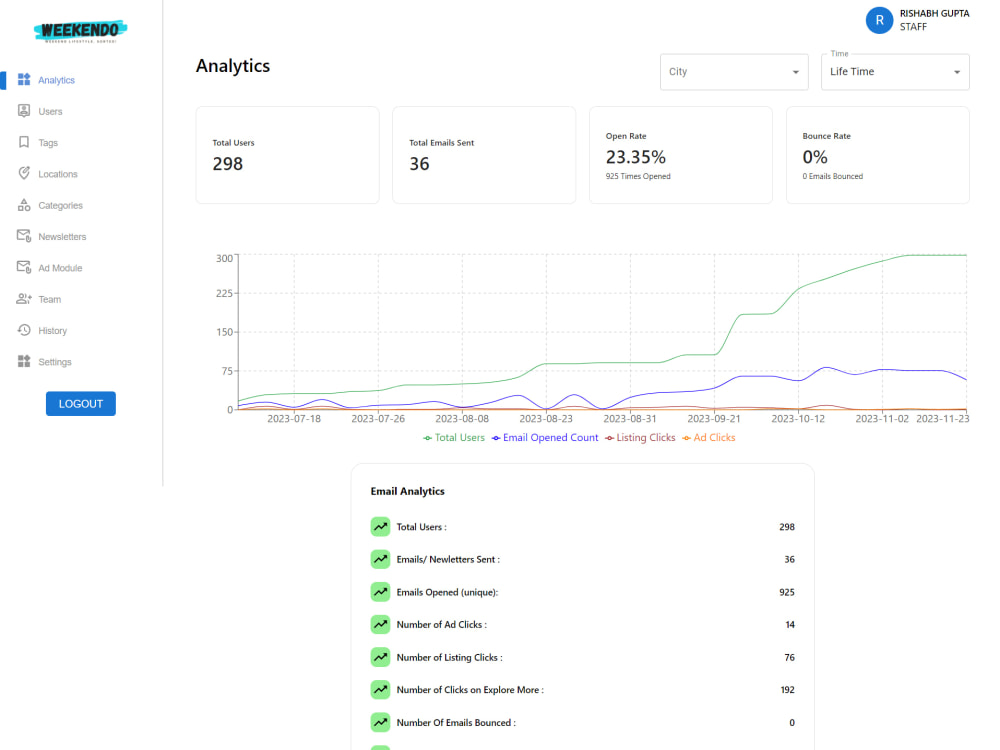Go to the Tags section

point(48,143)
